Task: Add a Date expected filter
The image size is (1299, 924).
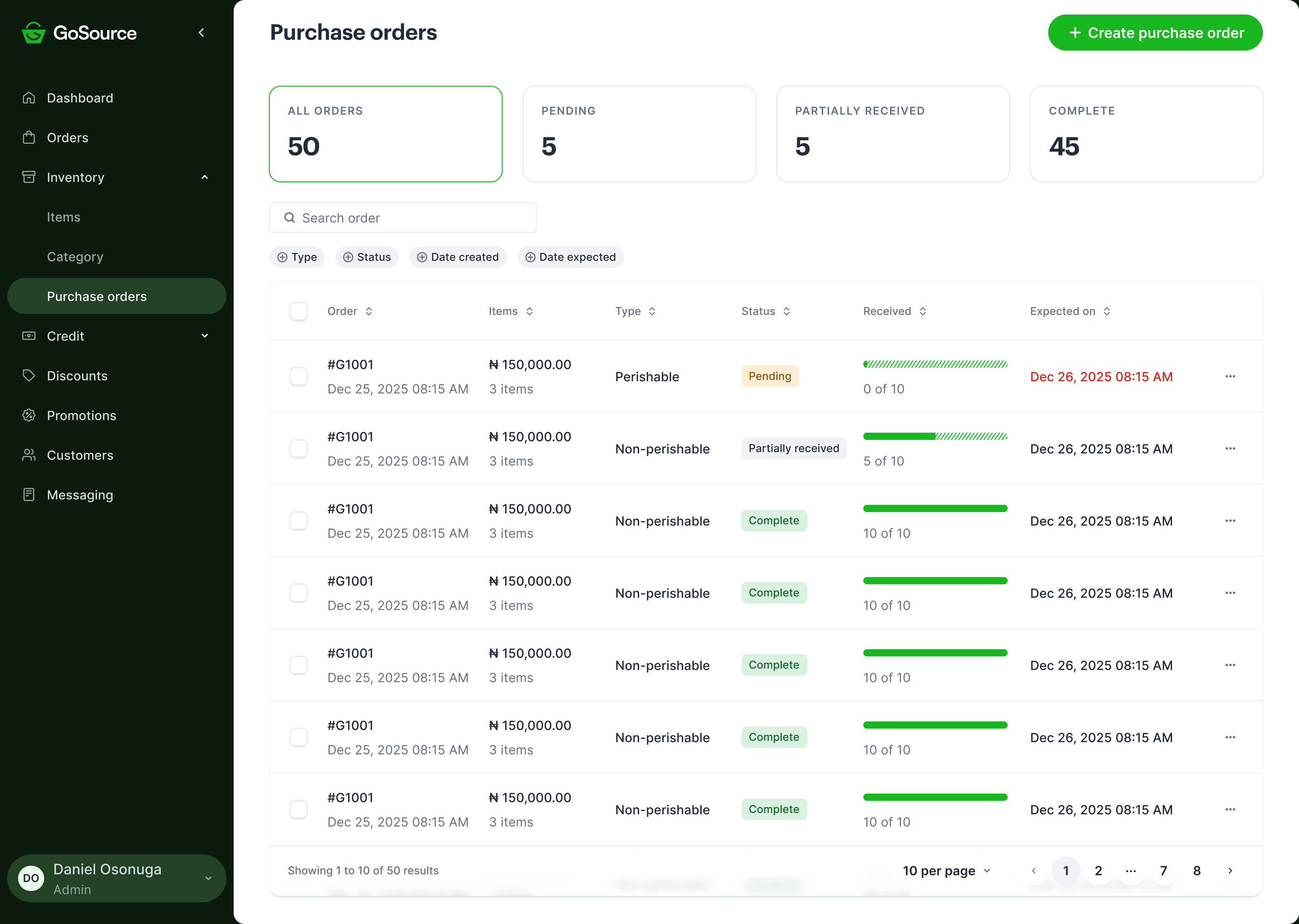Action: 570,257
